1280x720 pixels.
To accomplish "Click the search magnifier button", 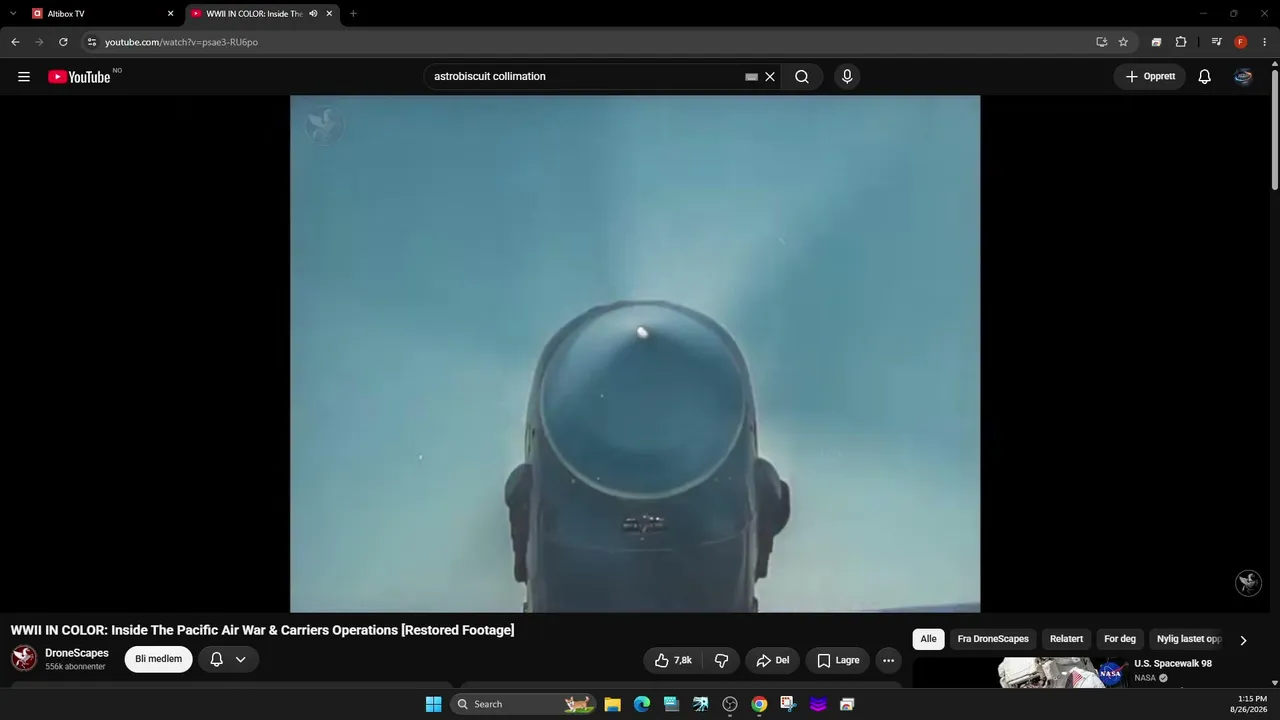I will point(802,77).
